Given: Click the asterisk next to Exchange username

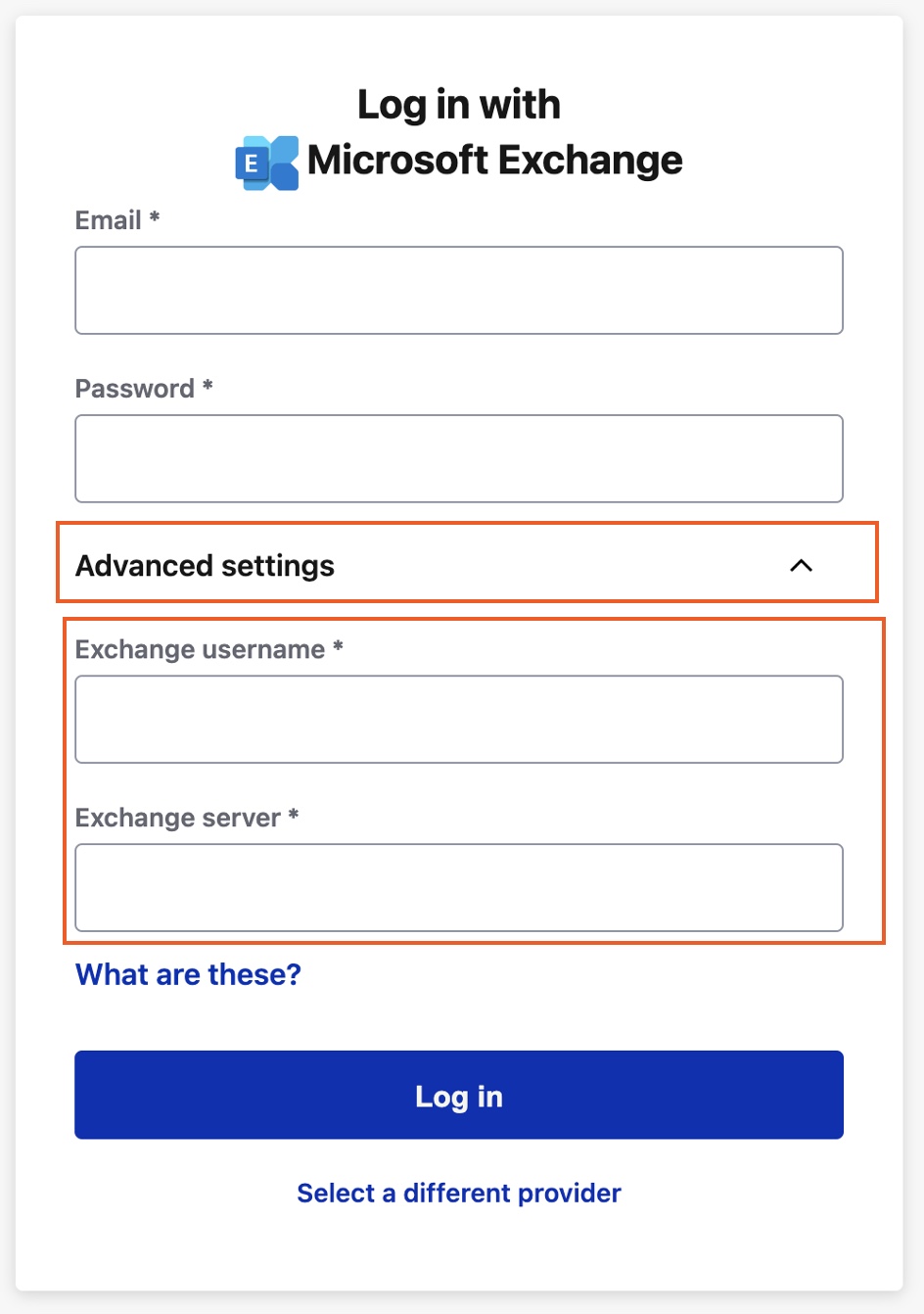Looking at the screenshot, I should coord(338,646).
